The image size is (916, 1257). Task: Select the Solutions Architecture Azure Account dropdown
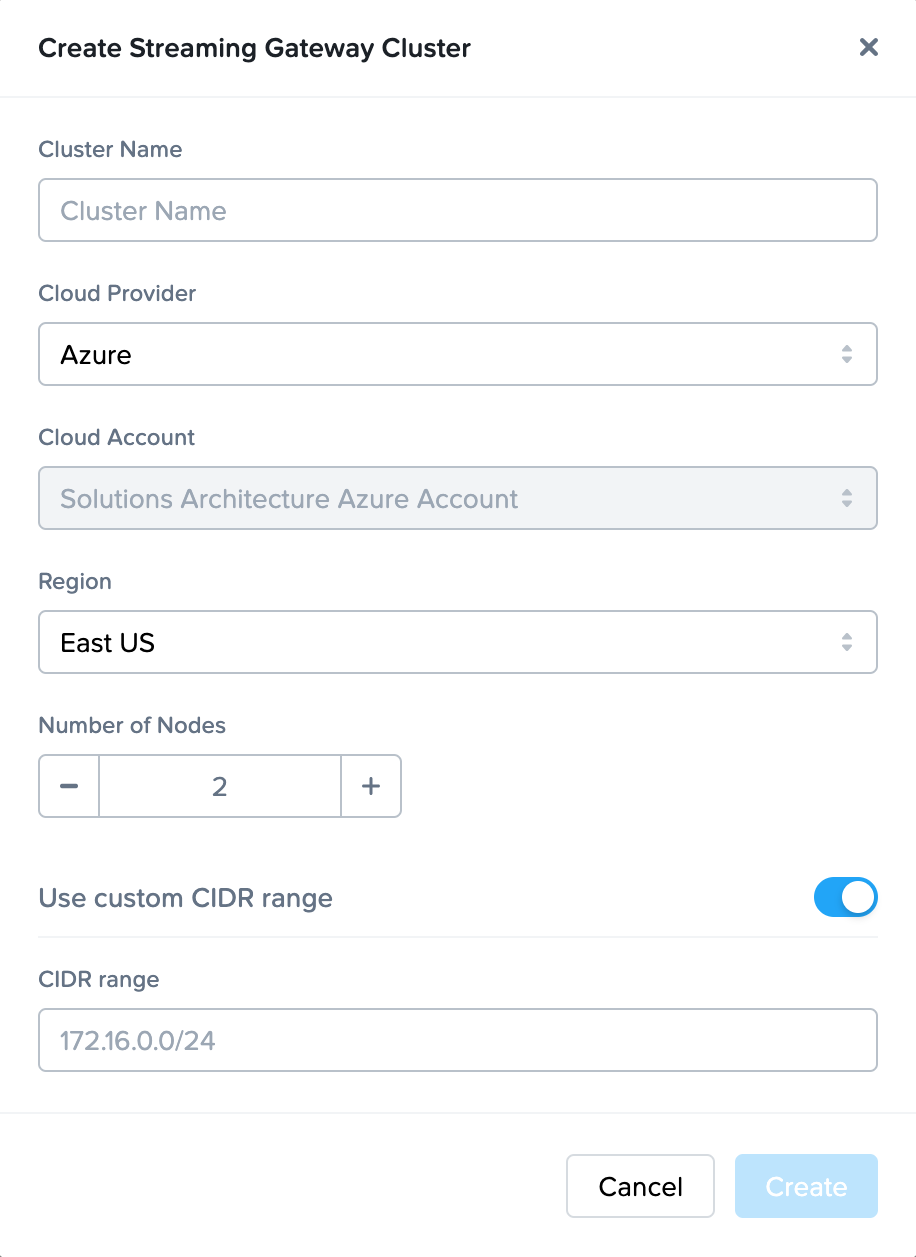pyautogui.click(x=457, y=498)
